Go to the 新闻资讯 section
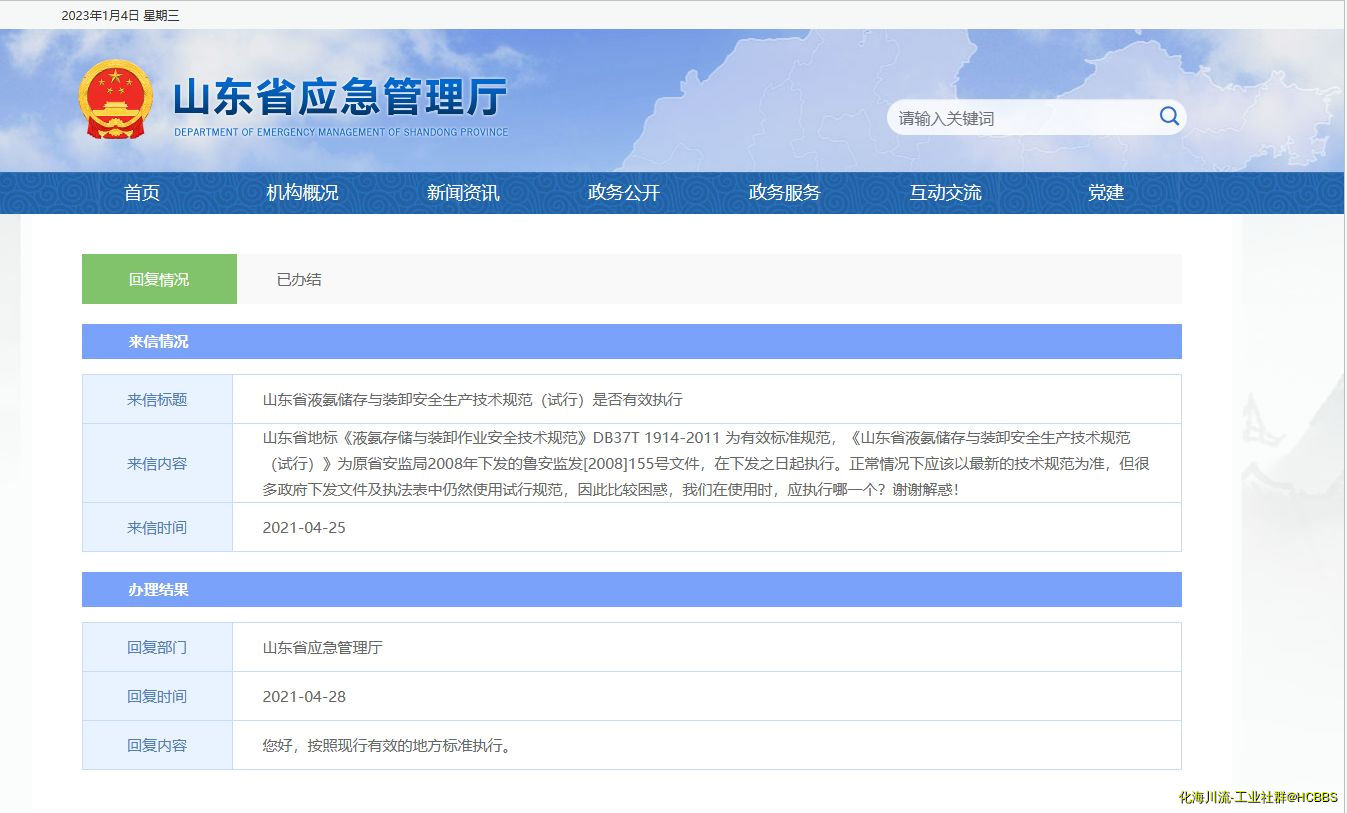 463,193
